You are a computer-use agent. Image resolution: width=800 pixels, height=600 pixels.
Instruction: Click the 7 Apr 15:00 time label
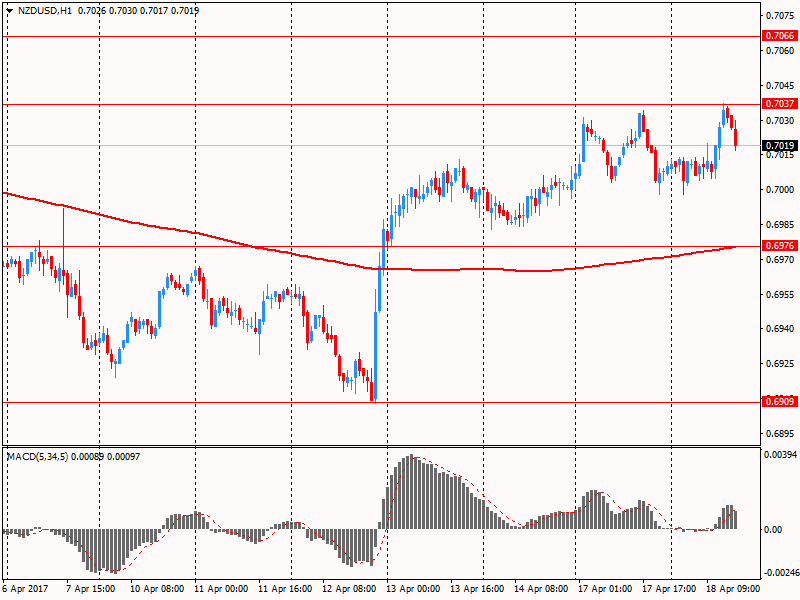pos(91,589)
